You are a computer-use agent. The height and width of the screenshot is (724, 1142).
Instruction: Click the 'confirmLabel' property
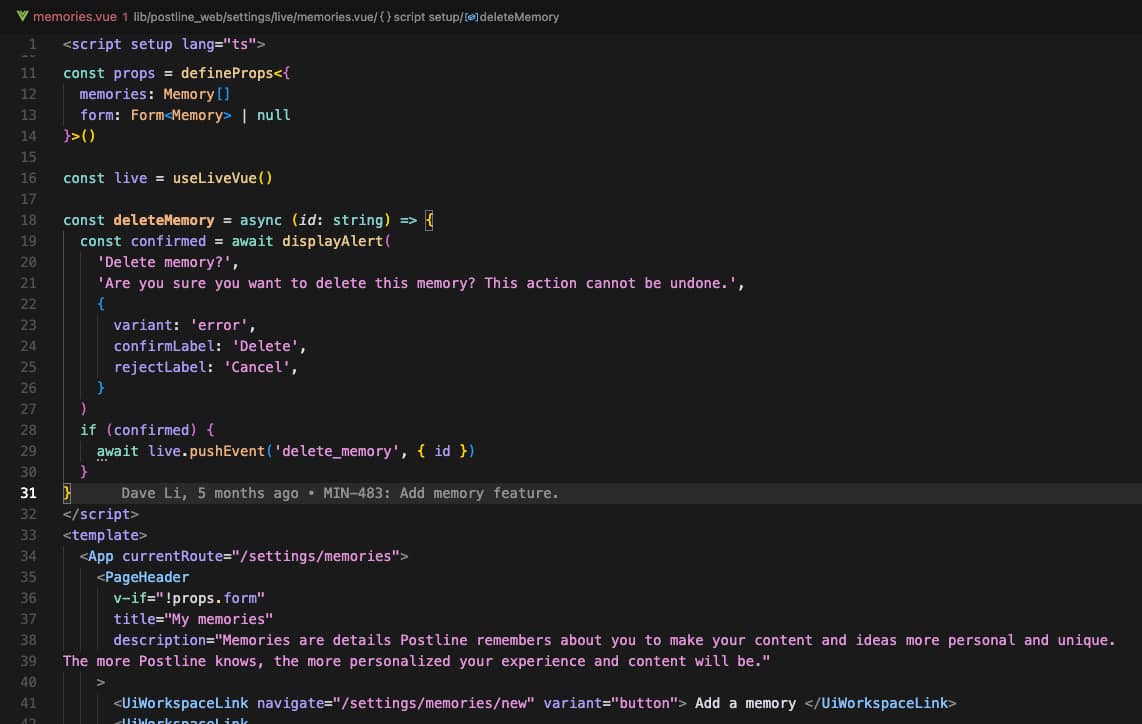pyautogui.click(x=164, y=346)
